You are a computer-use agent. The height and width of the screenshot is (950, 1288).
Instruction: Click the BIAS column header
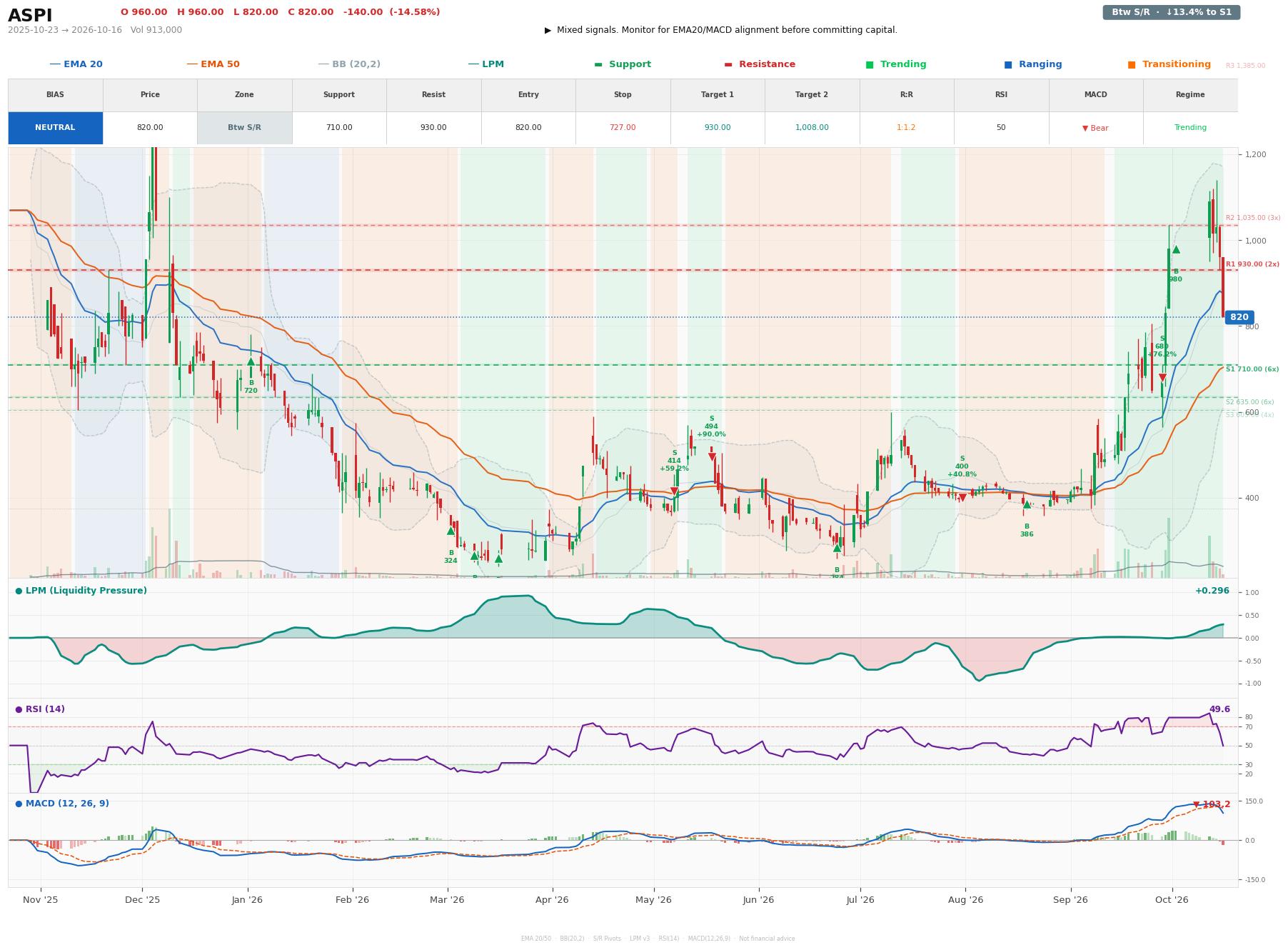coord(55,95)
